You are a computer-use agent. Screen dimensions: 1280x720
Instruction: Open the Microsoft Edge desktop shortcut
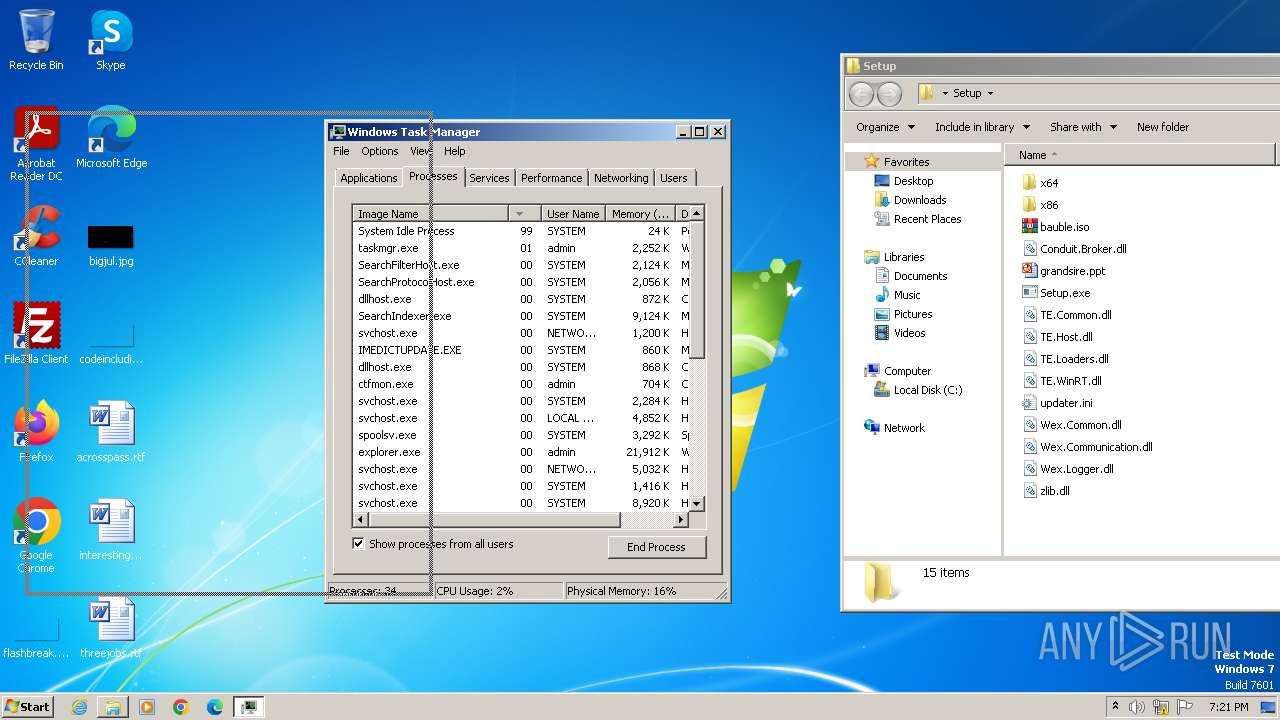pyautogui.click(x=111, y=139)
